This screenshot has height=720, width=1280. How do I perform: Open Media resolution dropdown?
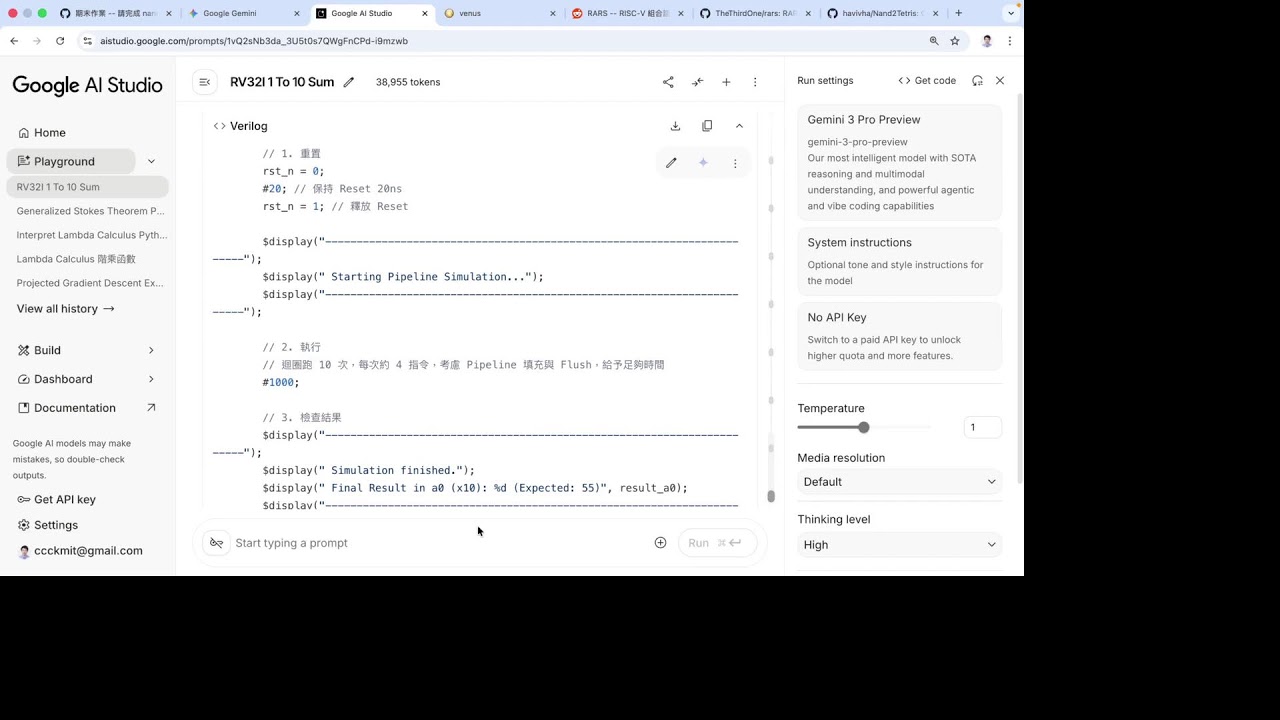pyautogui.click(x=899, y=482)
